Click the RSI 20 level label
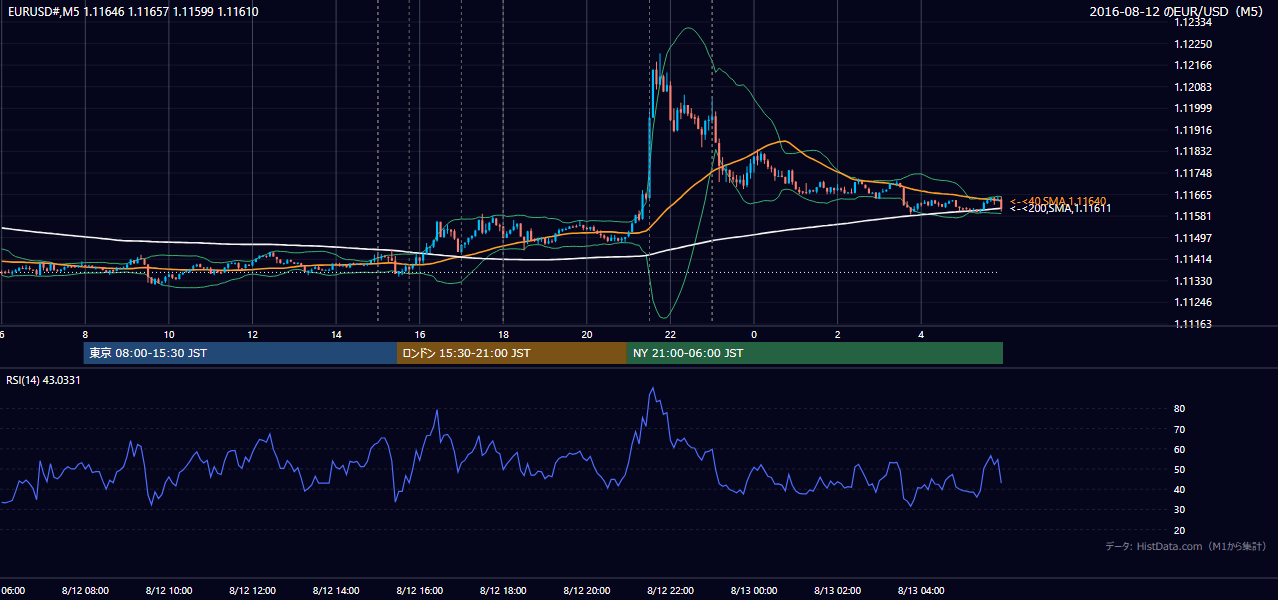The width and height of the screenshot is (1278, 600). [1180, 530]
